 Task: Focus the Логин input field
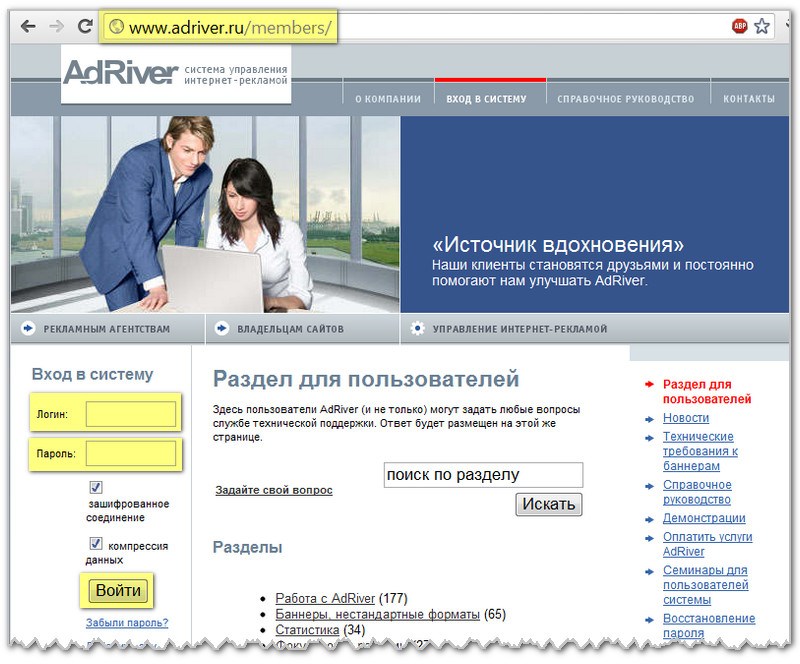(131, 414)
